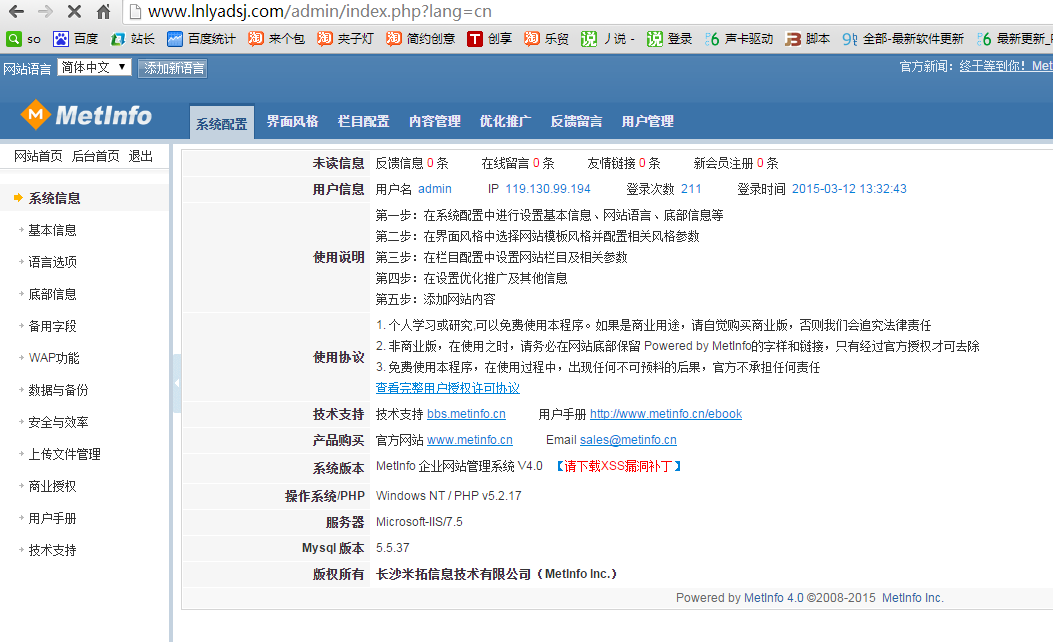Switch to the 栏目配置 tab
Image resolution: width=1053 pixels, height=642 pixels.
coord(363,122)
